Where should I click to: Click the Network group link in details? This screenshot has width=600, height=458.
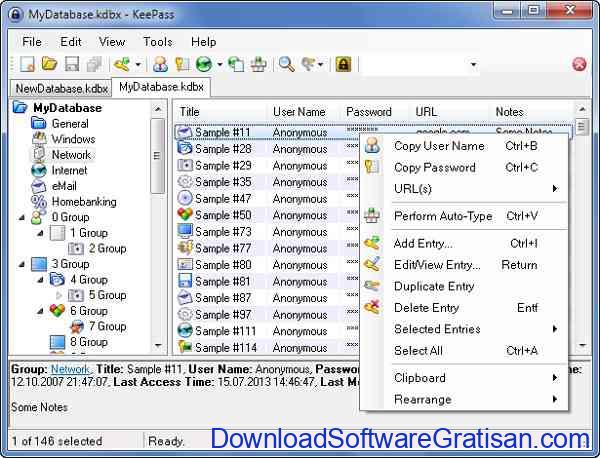70,369
